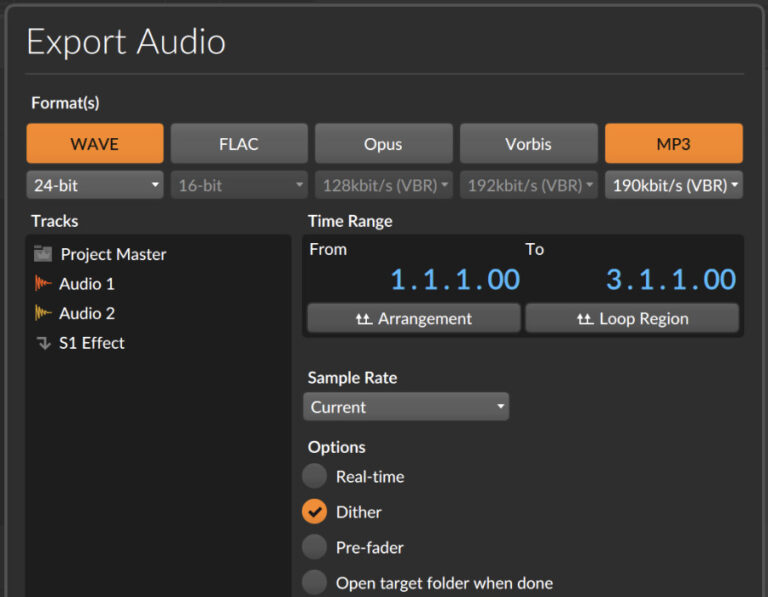Set time range from Arrangement
Image resolution: width=768 pixels, height=597 pixels.
tap(414, 318)
